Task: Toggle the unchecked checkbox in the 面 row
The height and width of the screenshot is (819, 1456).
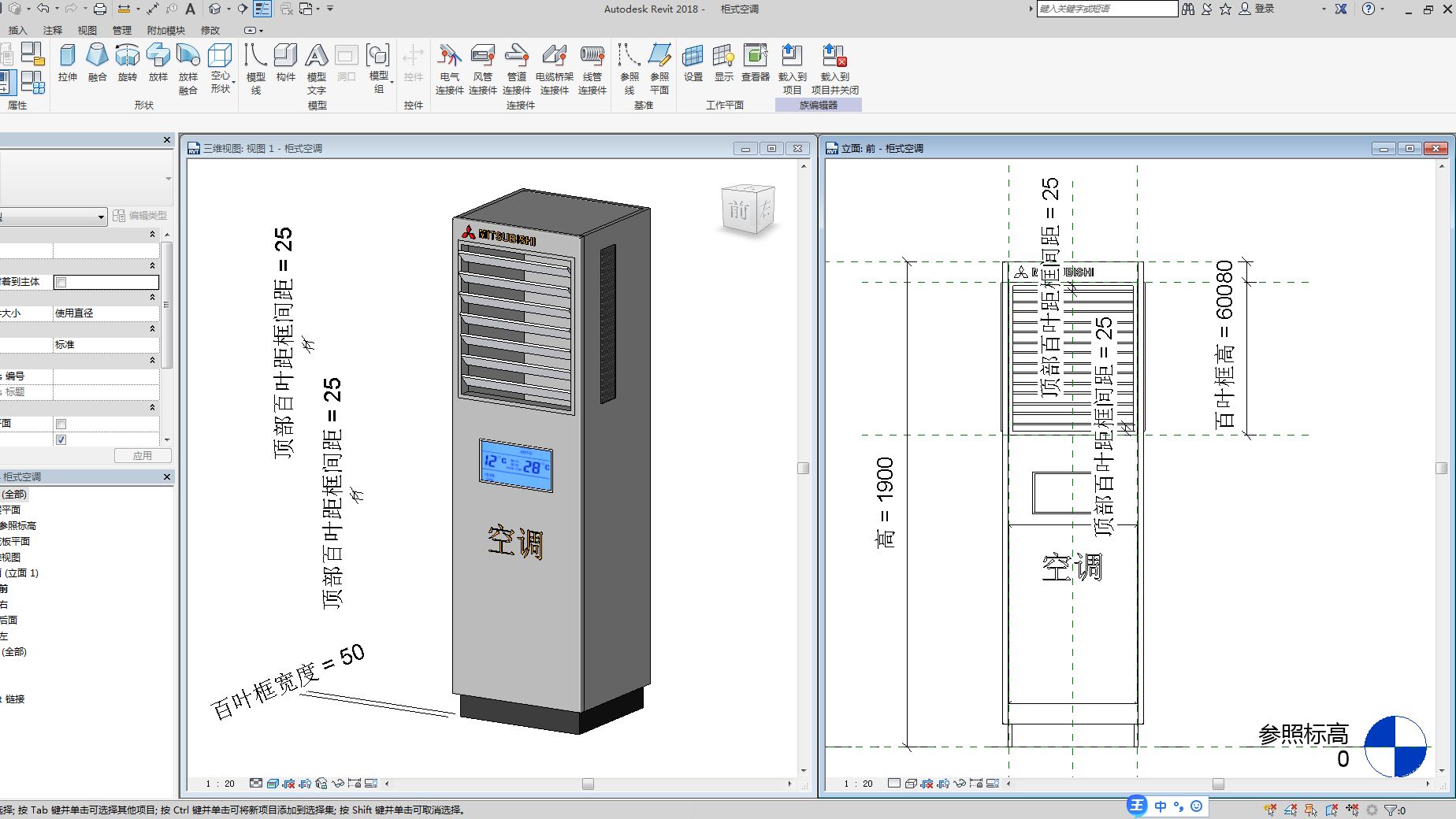Action: click(x=61, y=424)
